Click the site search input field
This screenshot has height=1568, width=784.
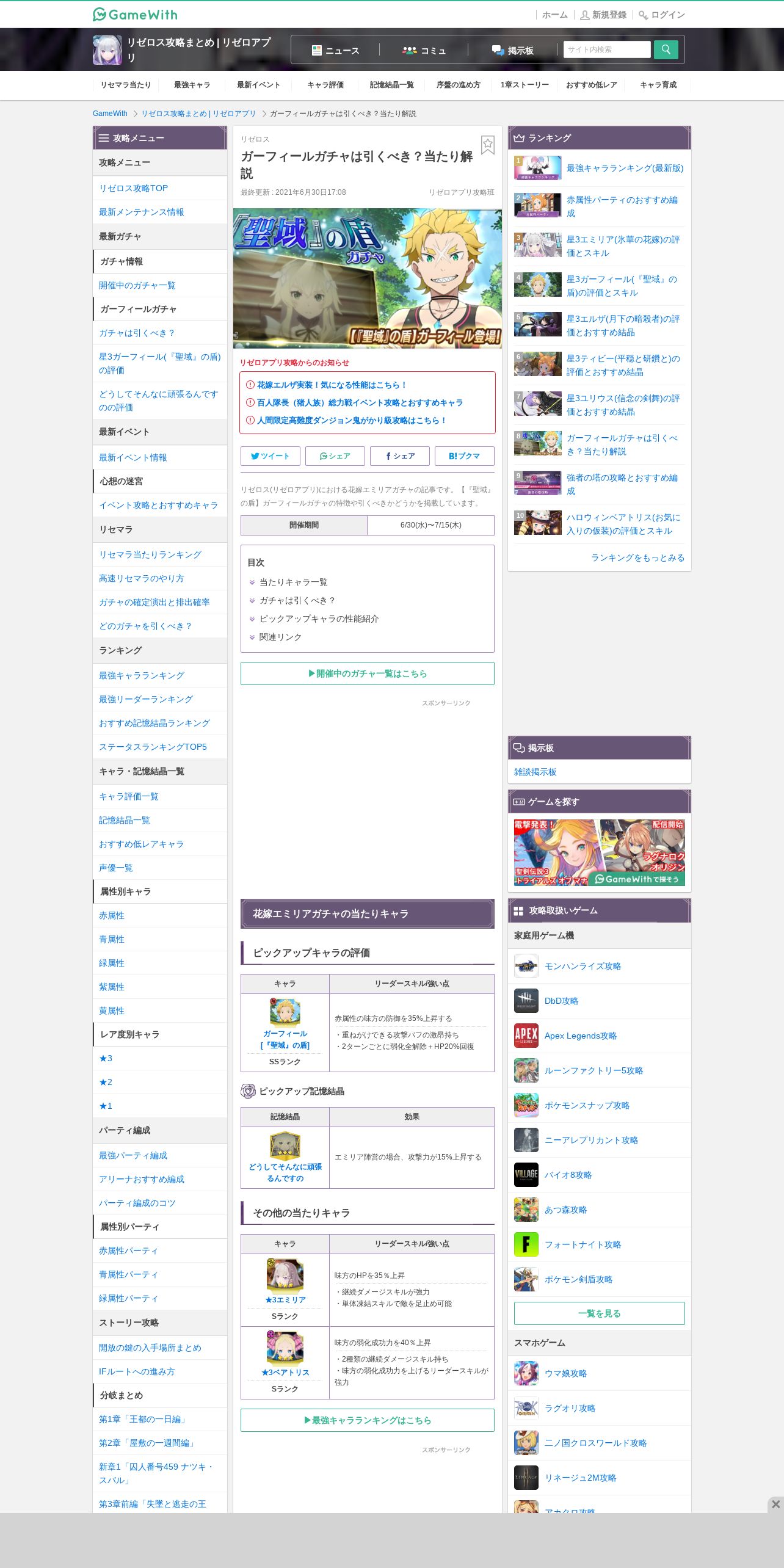click(607, 49)
